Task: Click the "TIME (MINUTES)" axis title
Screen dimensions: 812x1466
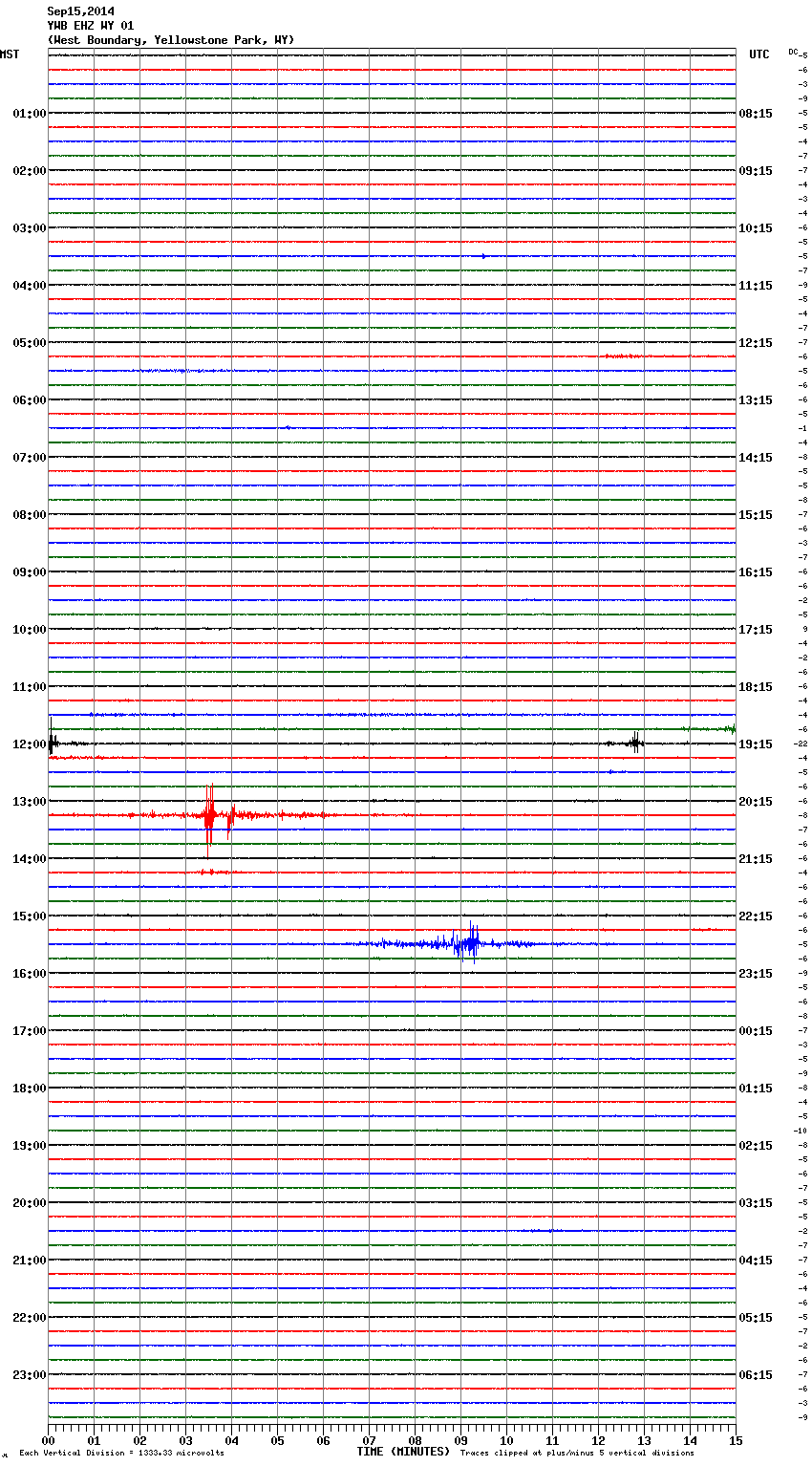Action: pyautogui.click(x=403, y=1452)
